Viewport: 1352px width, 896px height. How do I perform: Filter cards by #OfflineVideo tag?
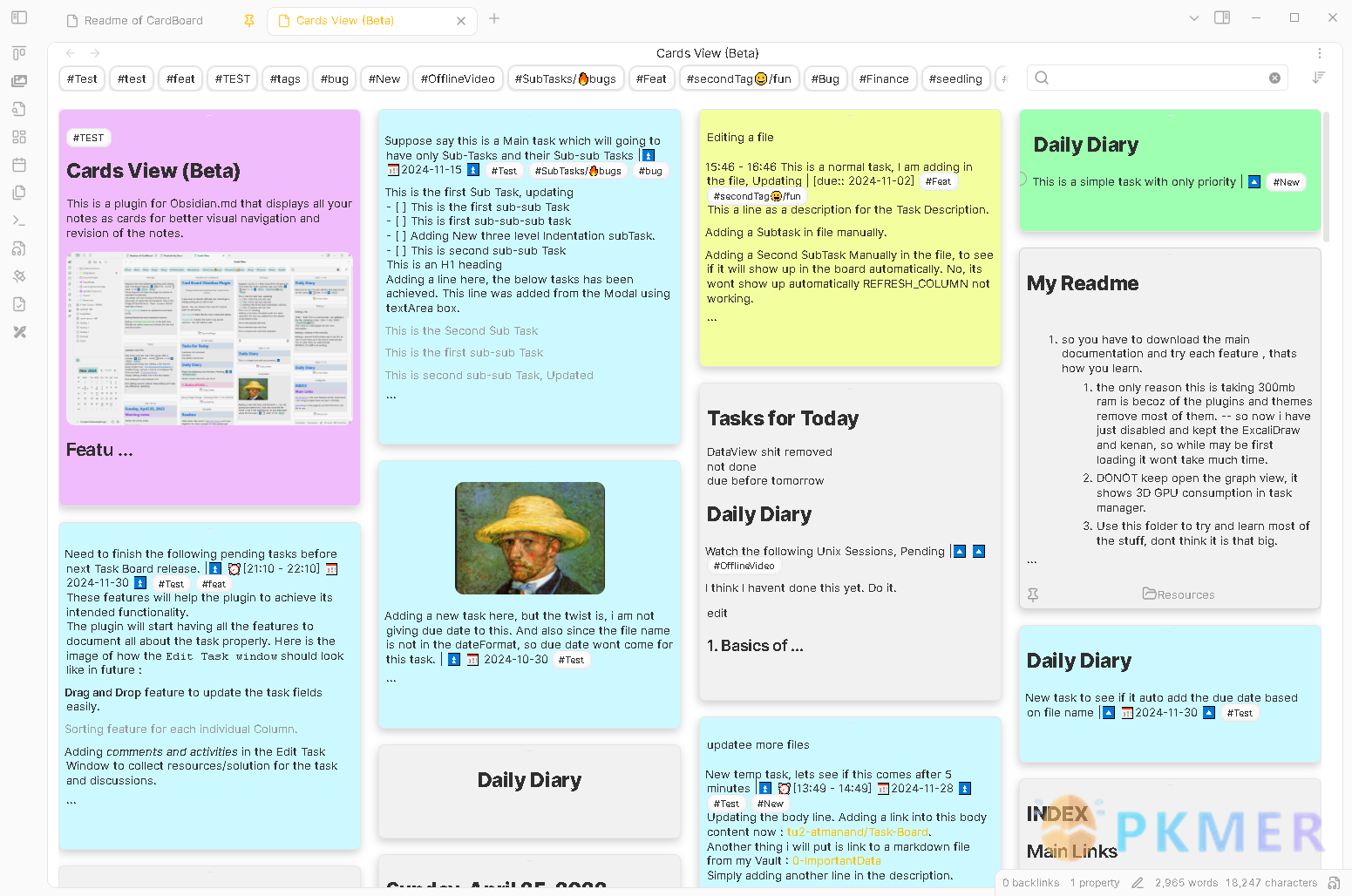point(458,79)
